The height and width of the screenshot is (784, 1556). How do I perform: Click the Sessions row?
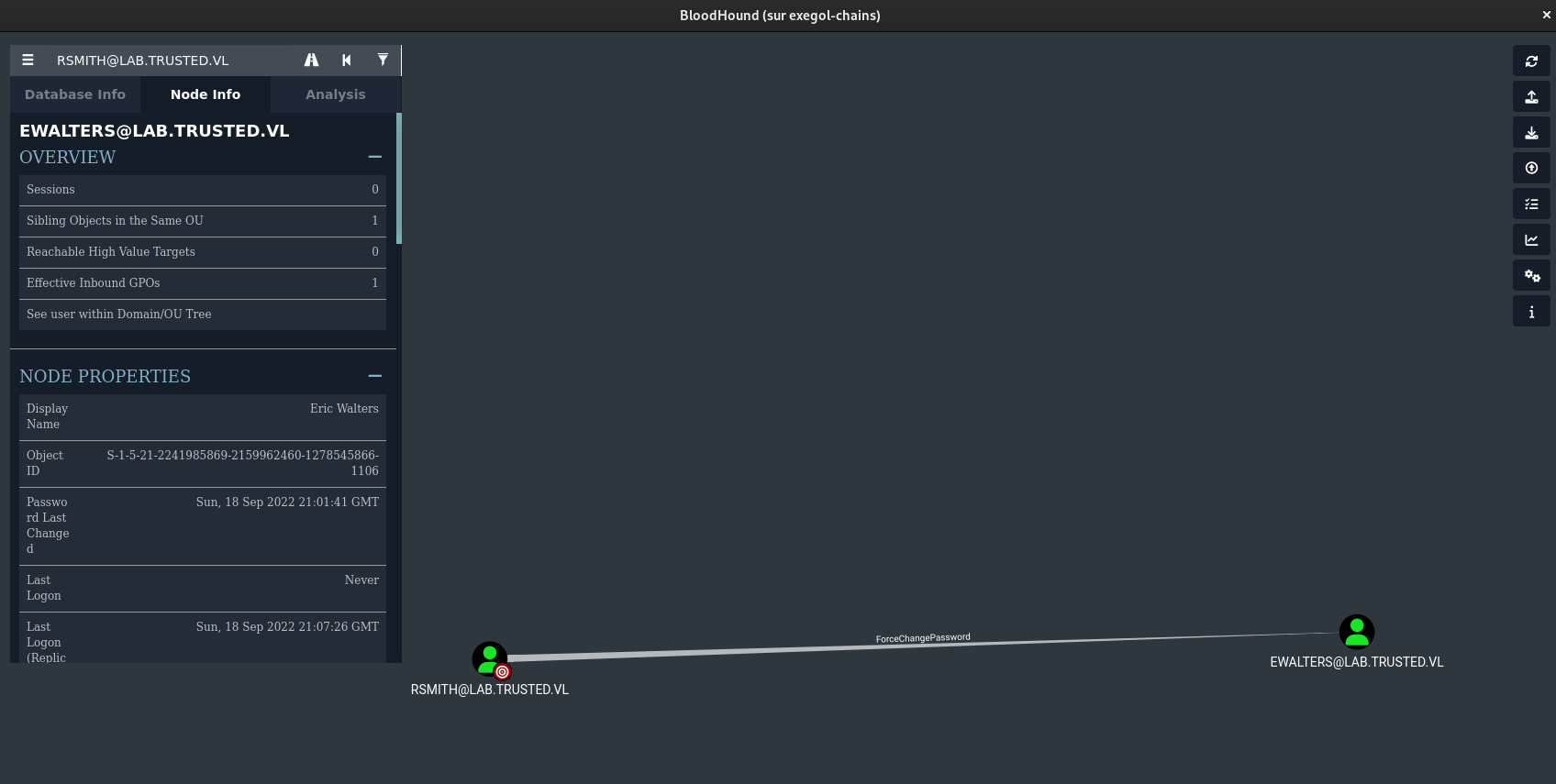click(x=203, y=190)
